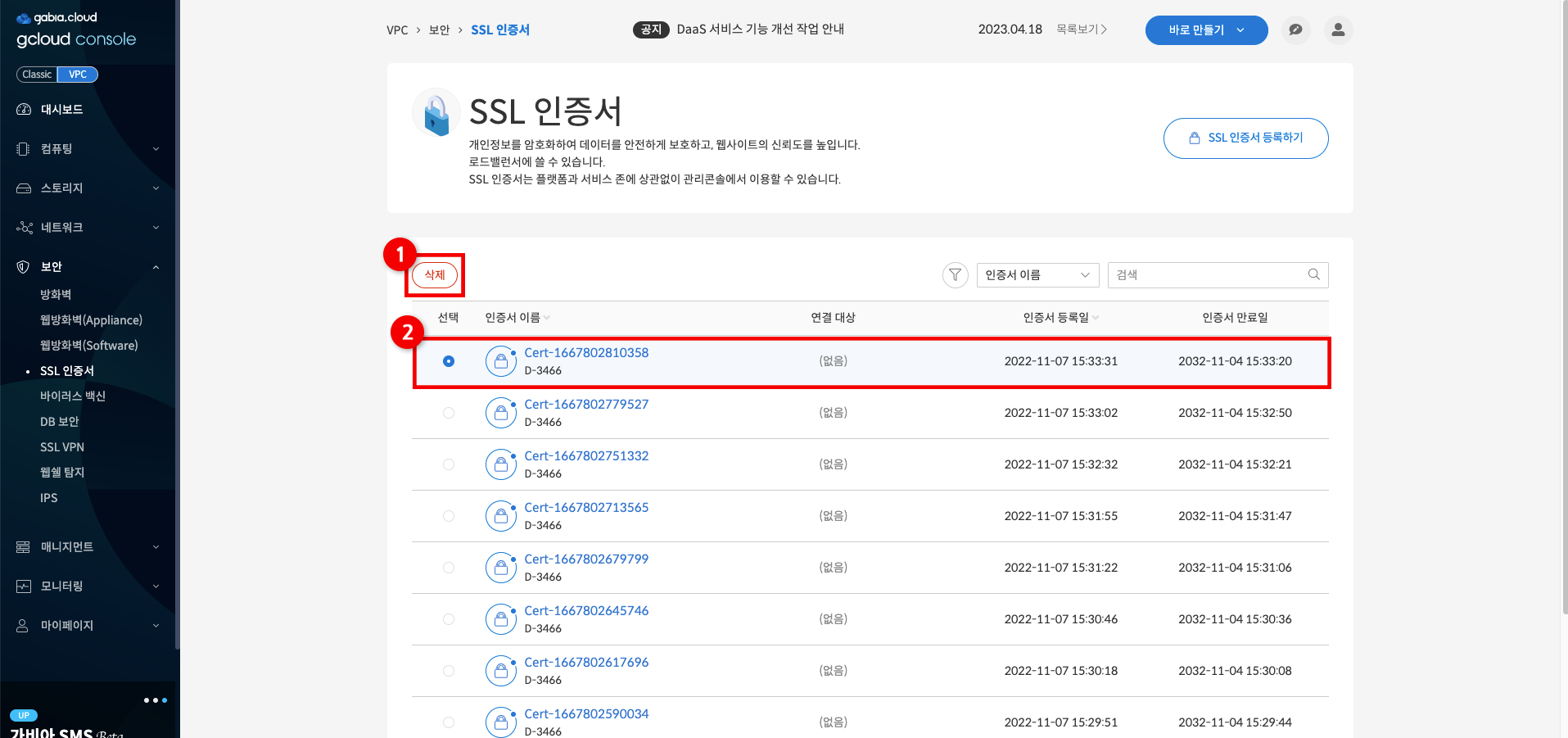
Task: Click the computing chip icon
Action: (24, 149)
